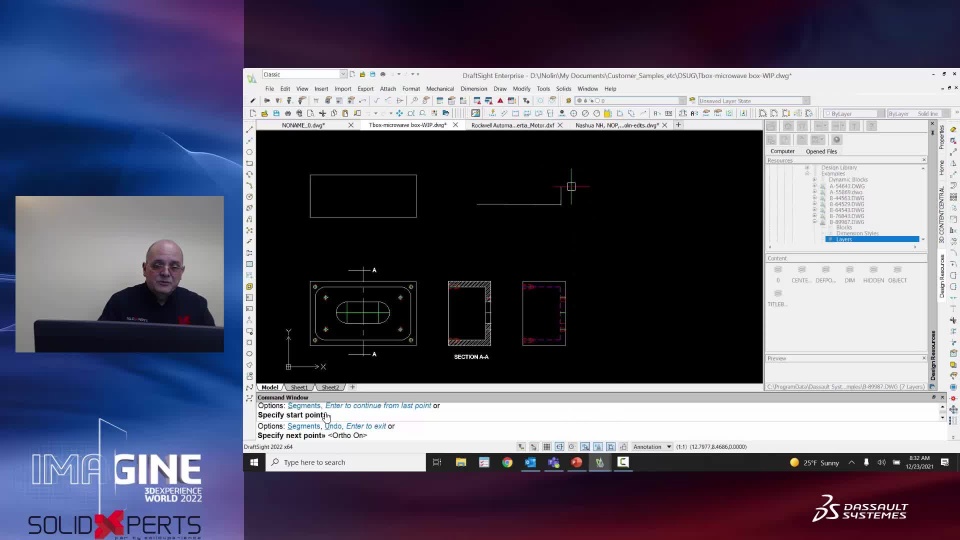Select the DIM layer item in Content panel
This screenshot has width=960, height=540.
coord(849,274)
